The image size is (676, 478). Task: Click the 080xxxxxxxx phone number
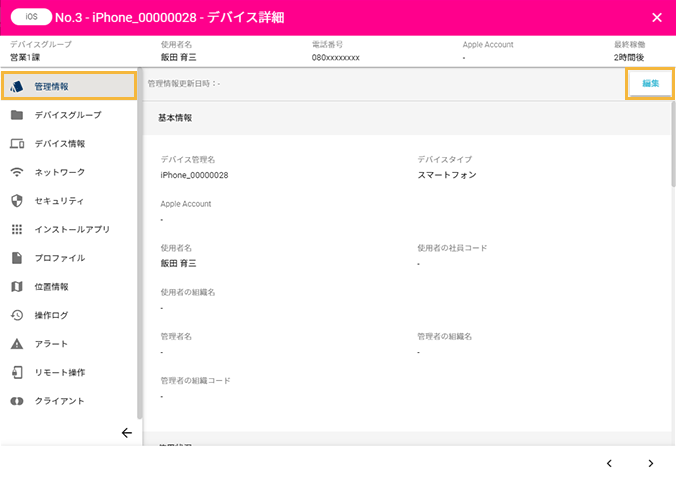click(x=335, y=57)
